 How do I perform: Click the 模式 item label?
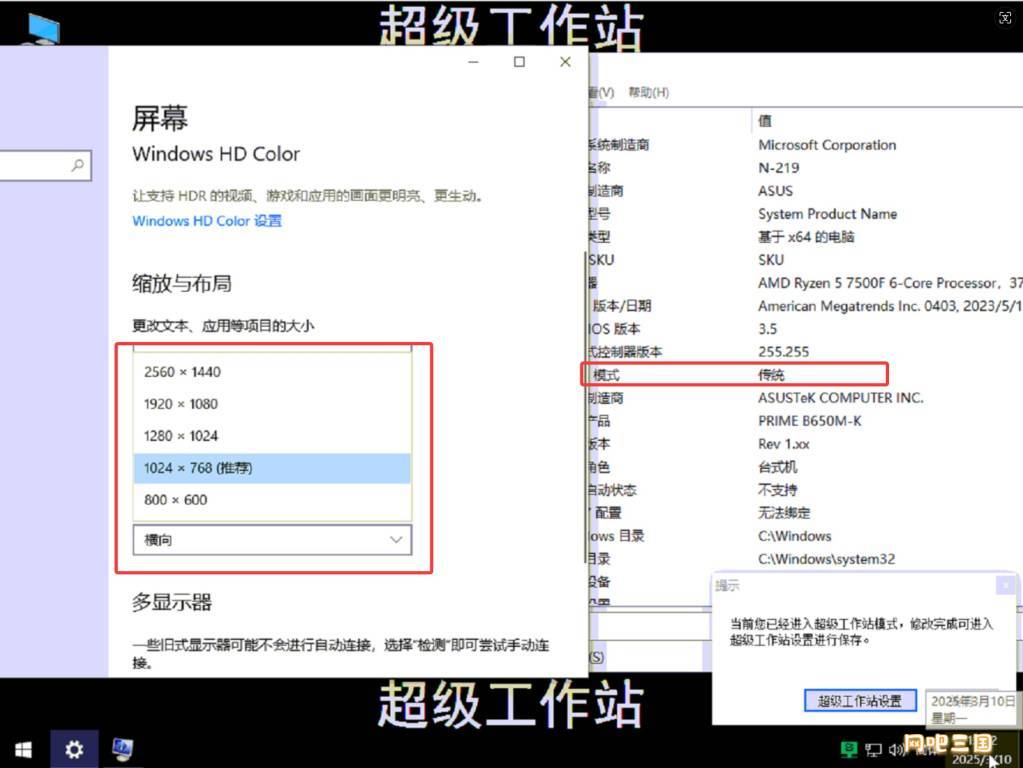(x=606, y=375)
